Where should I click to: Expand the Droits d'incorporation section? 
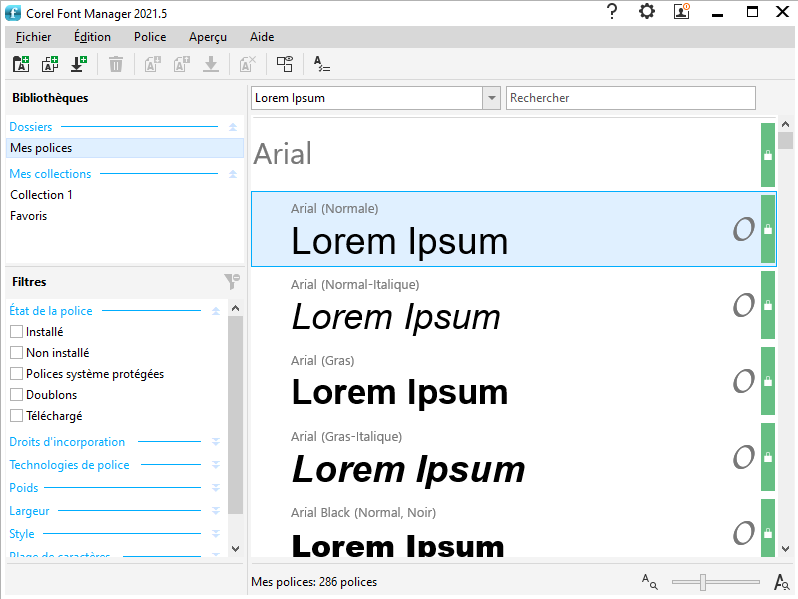[215, 442]
